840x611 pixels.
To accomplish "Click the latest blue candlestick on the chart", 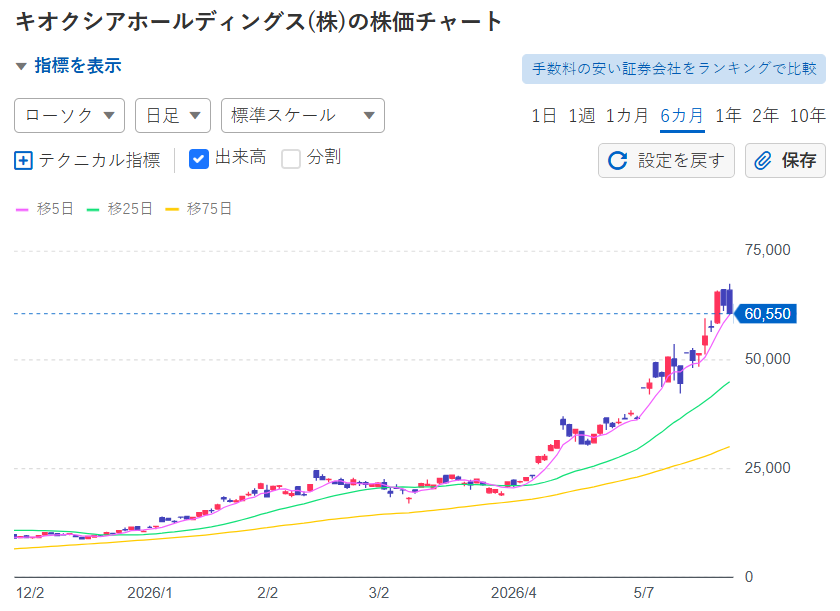I will [x=730, y=302].
